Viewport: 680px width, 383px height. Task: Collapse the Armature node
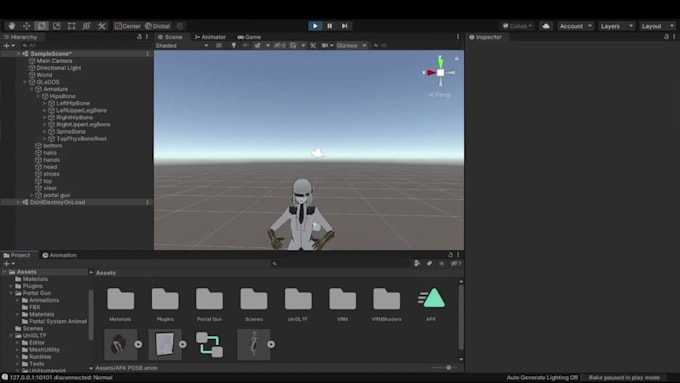point(31,89)
